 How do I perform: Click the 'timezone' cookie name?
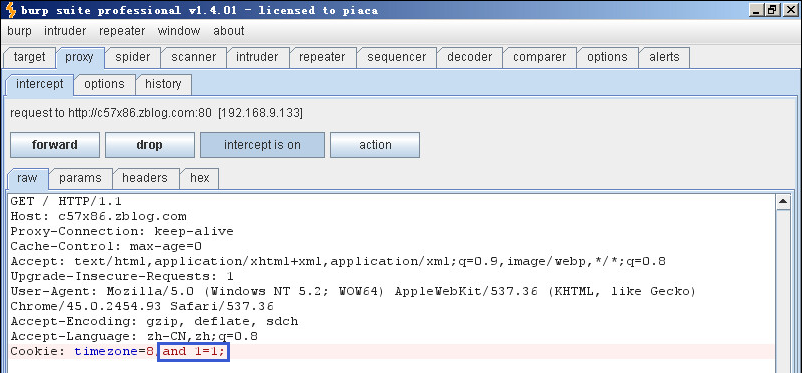click(106, 352)
